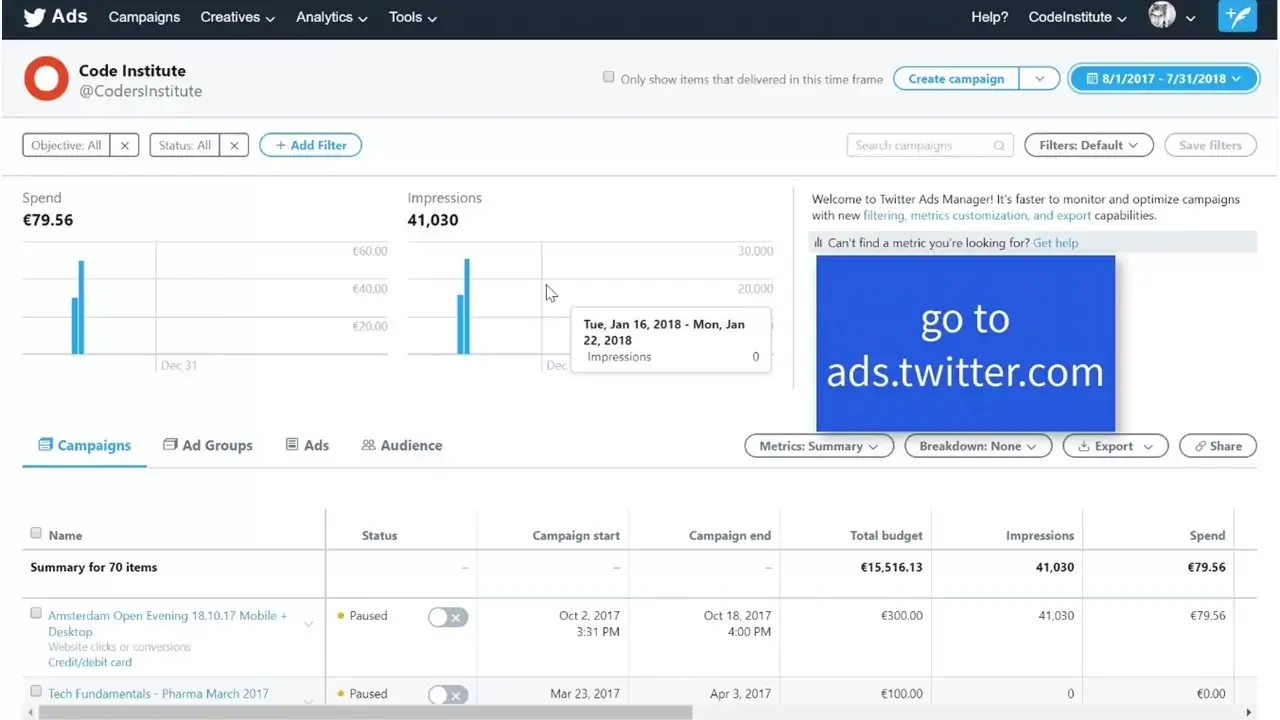Click the right arrow of horizontal scrollbar
1280x720 pixels.
[x=1250, y=713]
